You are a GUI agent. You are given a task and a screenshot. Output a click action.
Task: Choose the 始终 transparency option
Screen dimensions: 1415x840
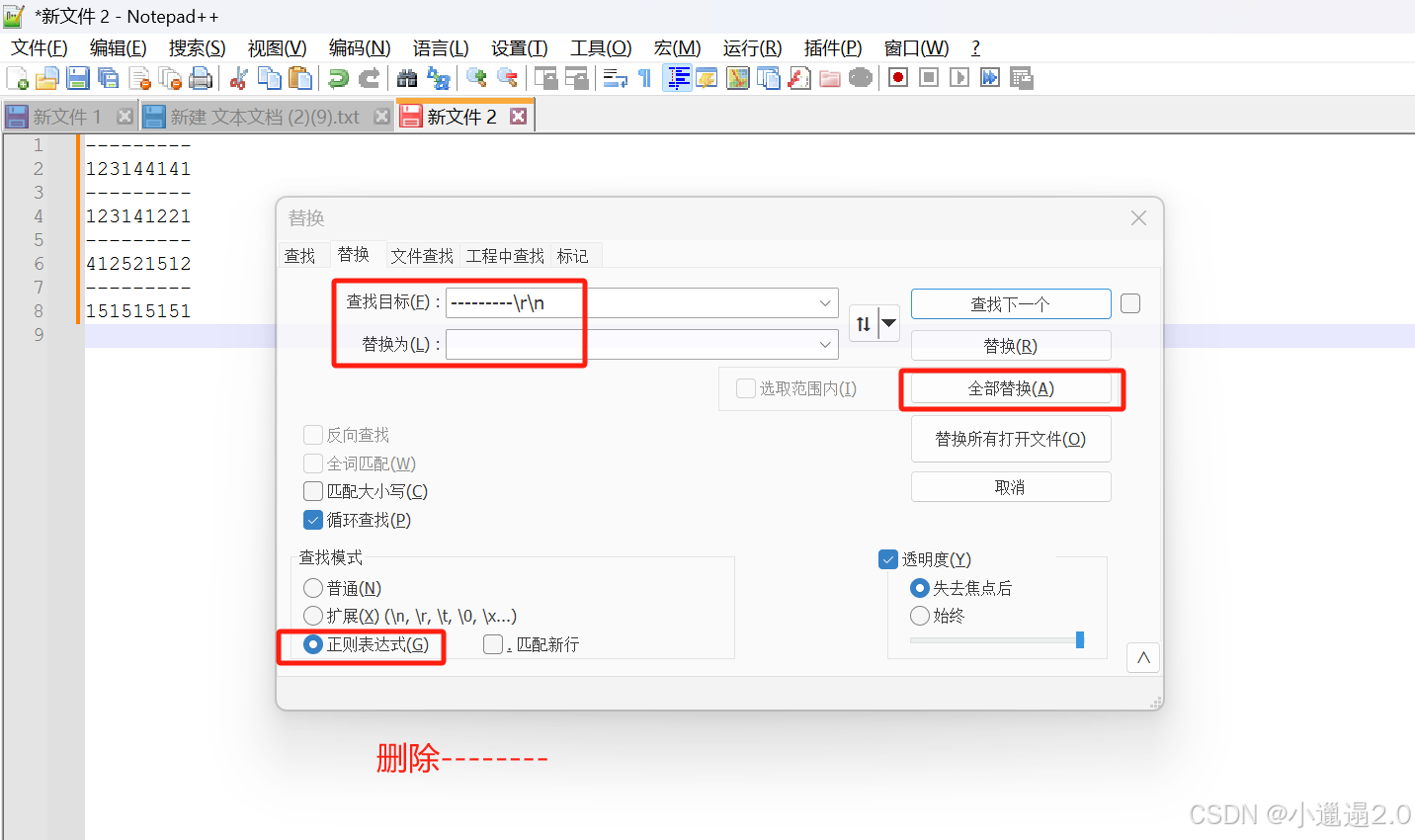pos(920,616)
